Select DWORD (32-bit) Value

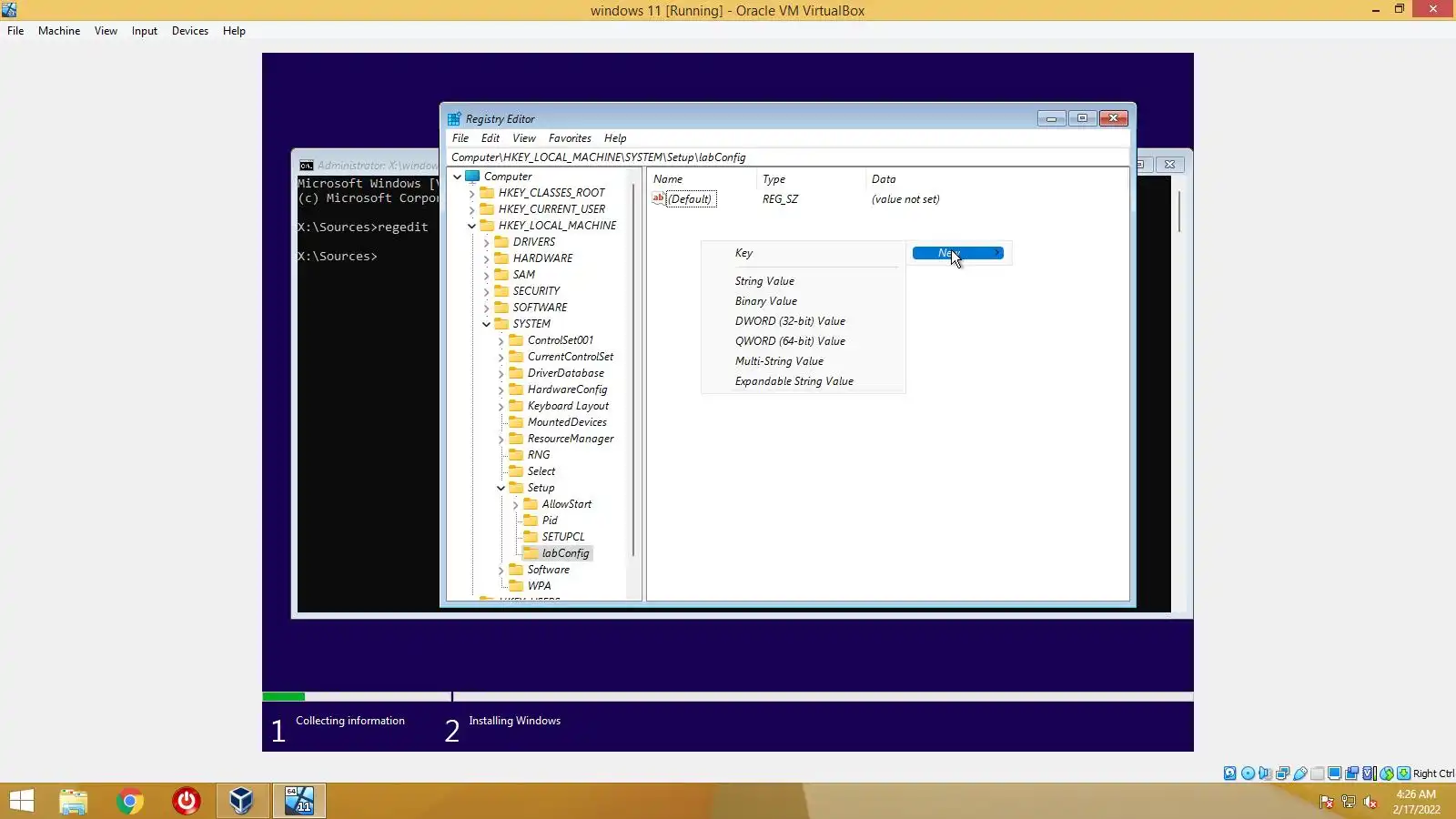coord(803,321)
